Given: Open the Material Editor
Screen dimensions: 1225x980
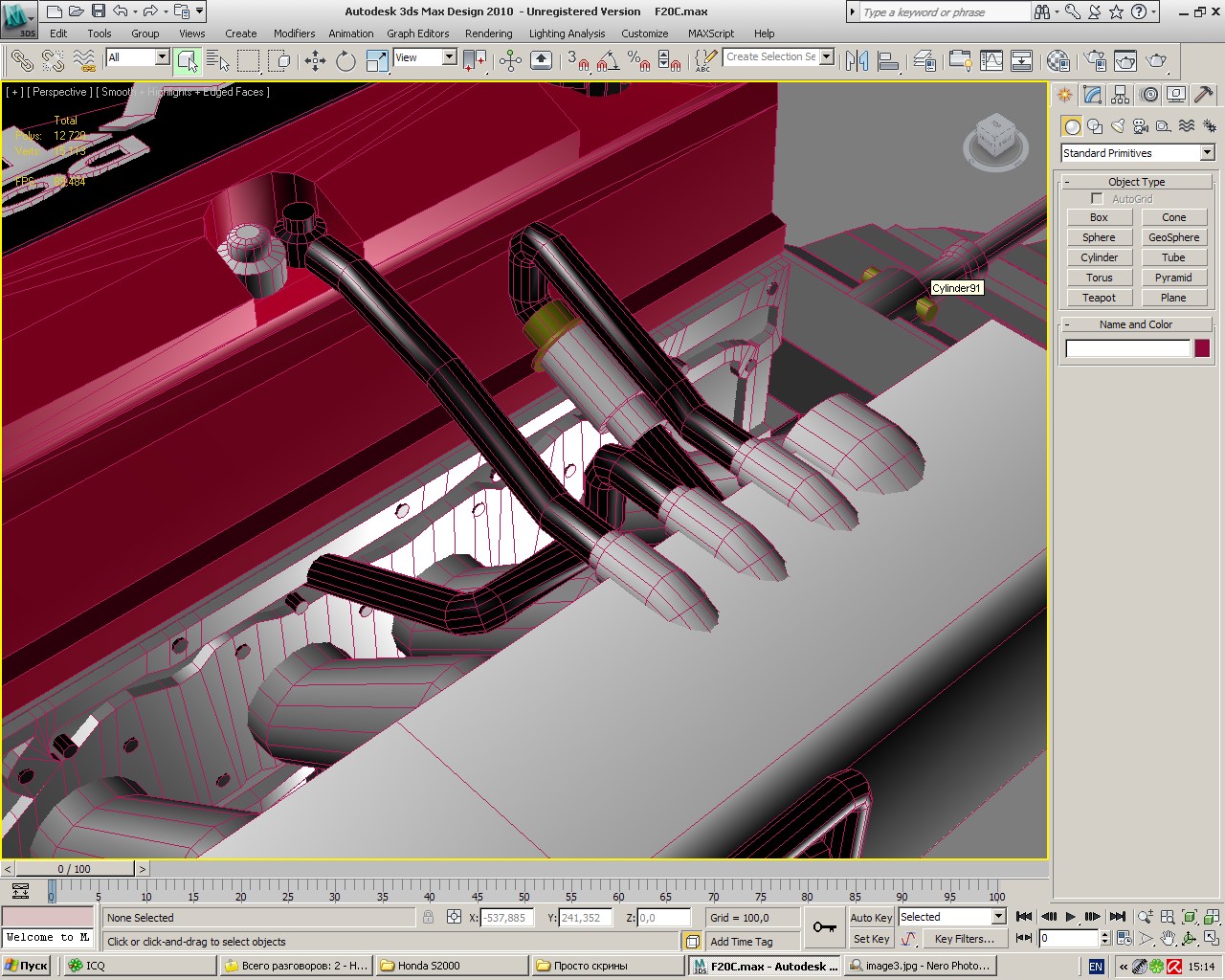Looking at the screenshot, I should pyautogui.click(x=1058, y=61).
